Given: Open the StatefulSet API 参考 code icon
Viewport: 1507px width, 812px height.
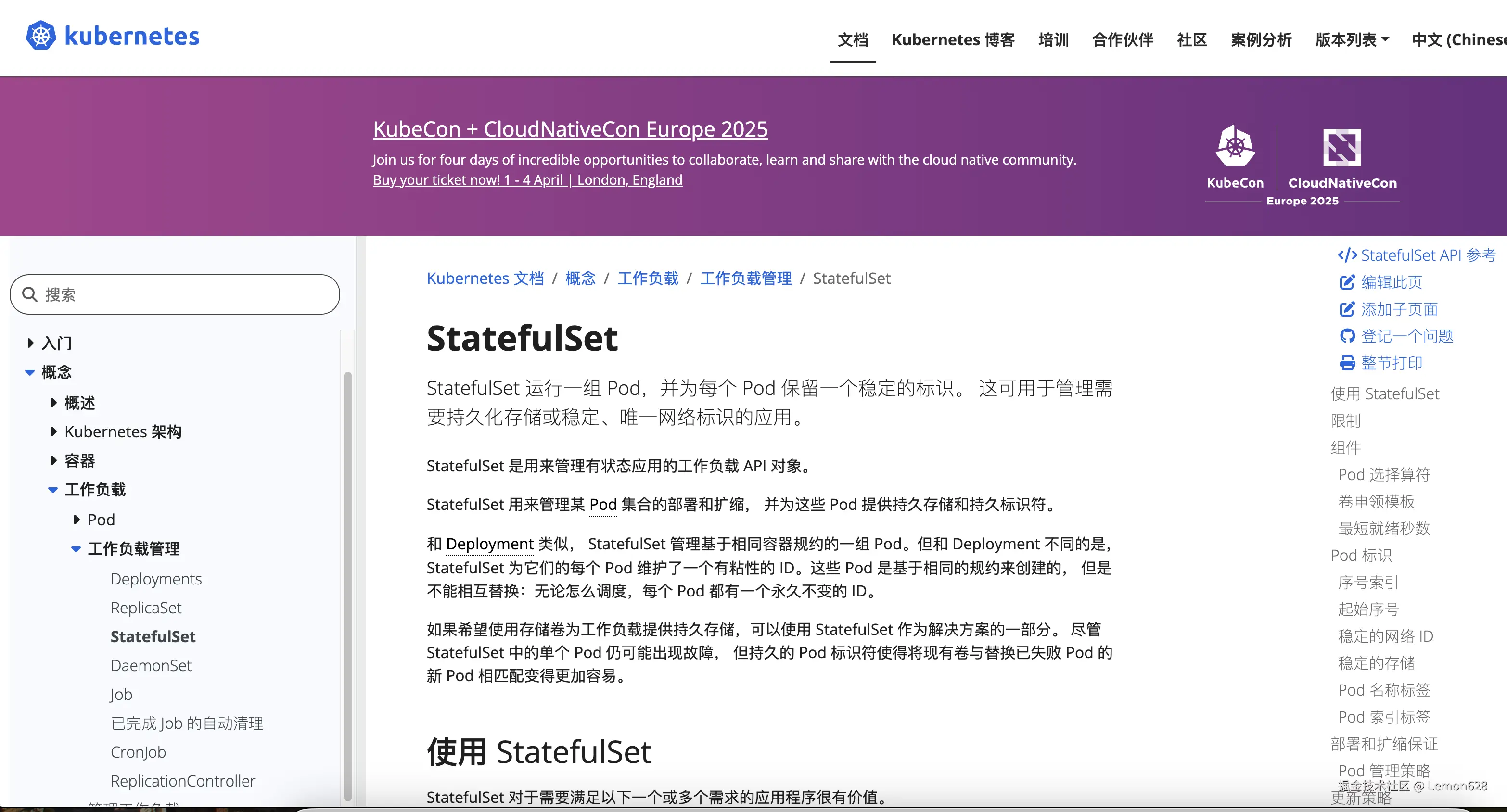Looking at the screenshot, I should click(1347, 255).
